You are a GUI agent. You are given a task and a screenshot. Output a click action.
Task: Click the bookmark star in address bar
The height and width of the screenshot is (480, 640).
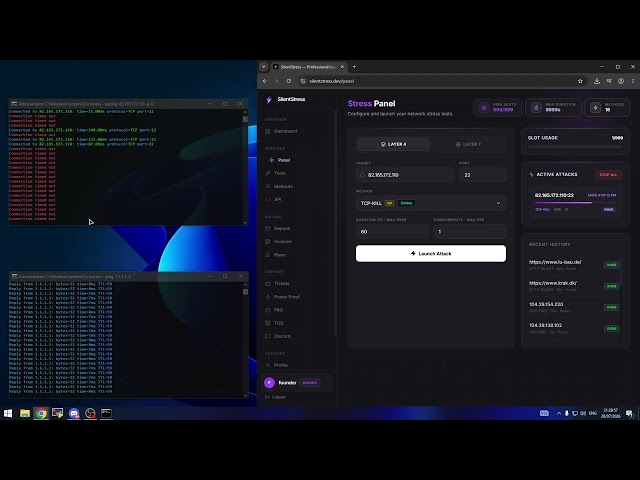point(580,81)
